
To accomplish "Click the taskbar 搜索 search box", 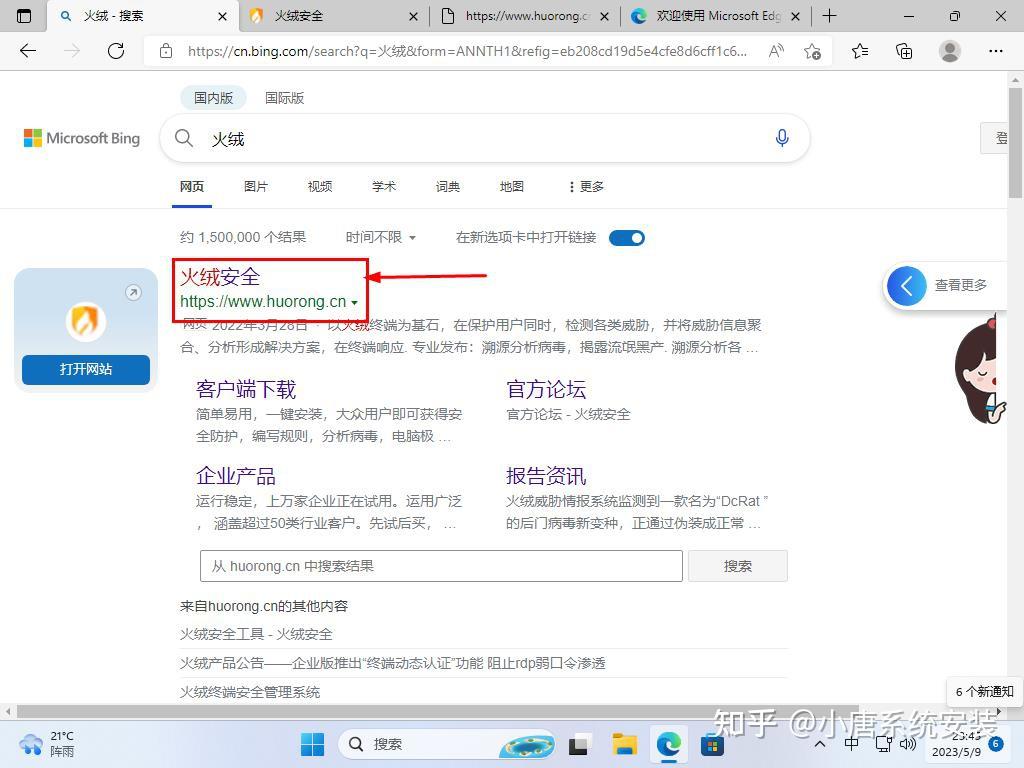I will pyautogui.click(x=447, y=744).
